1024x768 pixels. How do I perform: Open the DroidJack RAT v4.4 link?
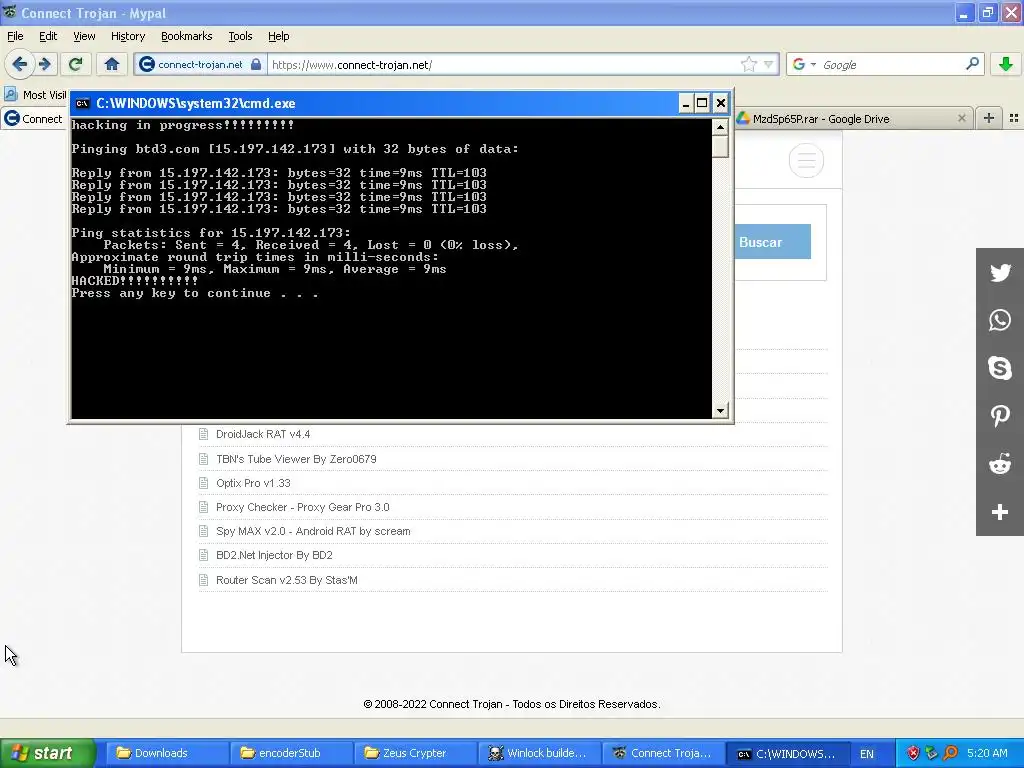(263, 434)
